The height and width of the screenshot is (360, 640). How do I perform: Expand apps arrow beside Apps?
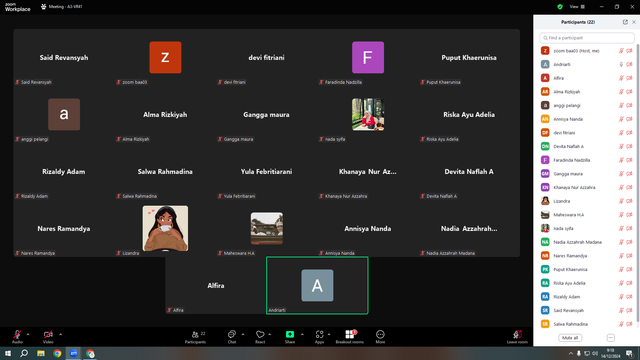[329, 334]
